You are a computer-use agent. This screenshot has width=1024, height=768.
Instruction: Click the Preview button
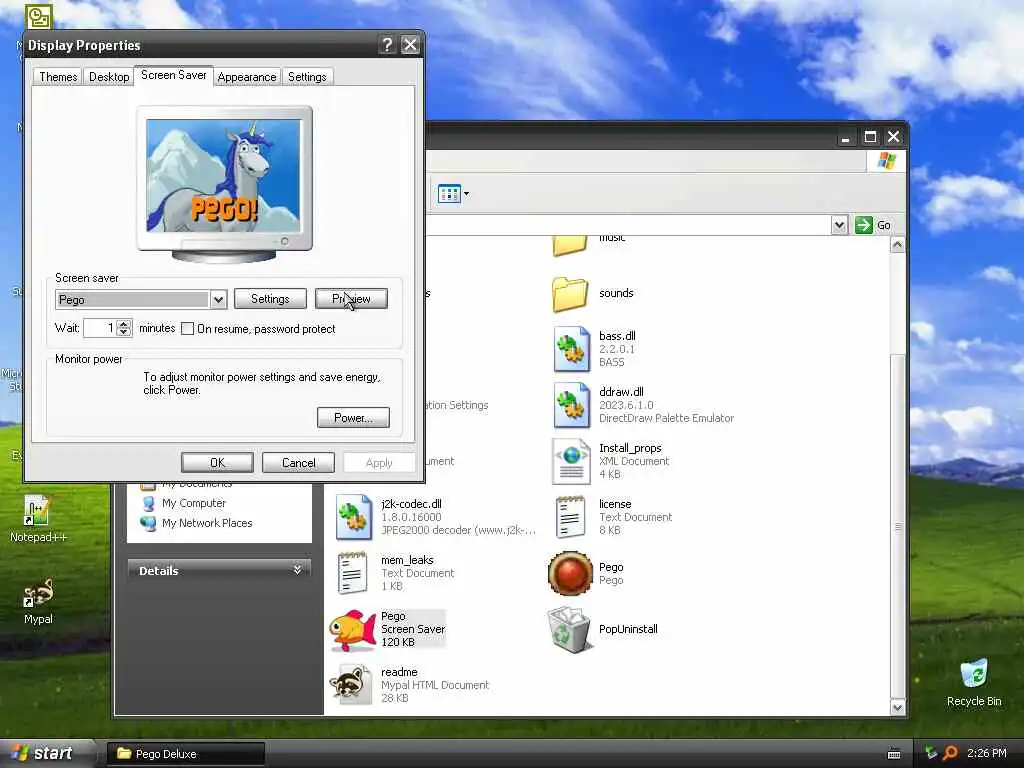[351, 299]
